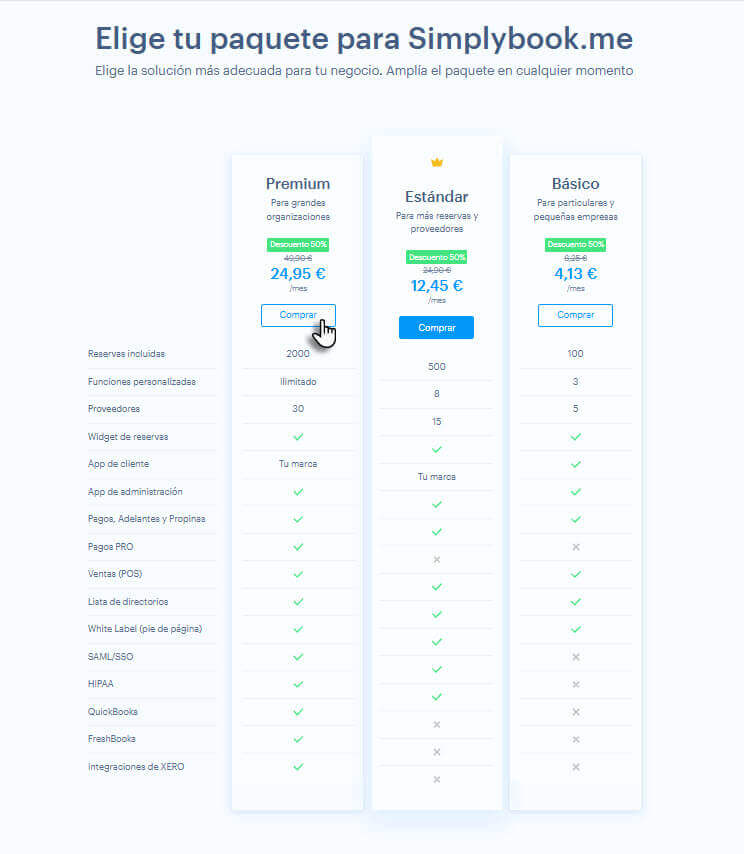Image resolution: width=744 pixels, height=854 pixels.
Task: Click Básico's App de cliente checkmark
Action: pos(575,464)
